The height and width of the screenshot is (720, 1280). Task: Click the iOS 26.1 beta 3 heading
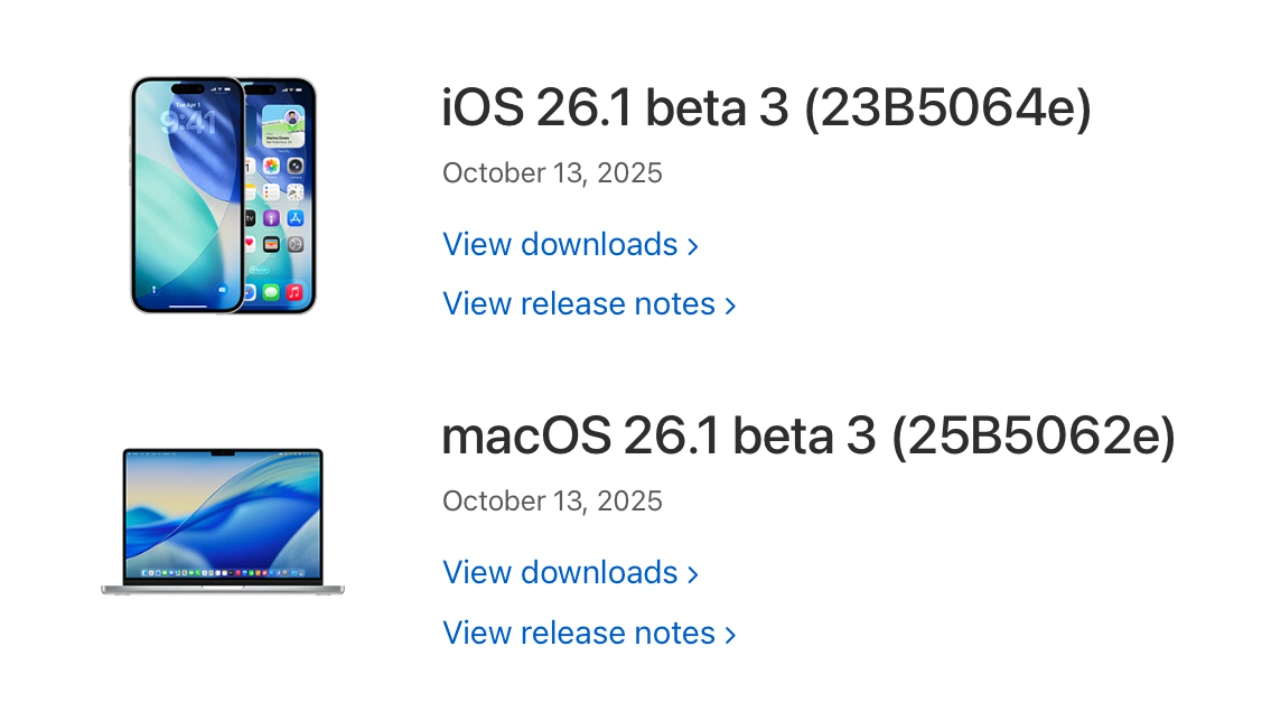(x=766, y=108)
